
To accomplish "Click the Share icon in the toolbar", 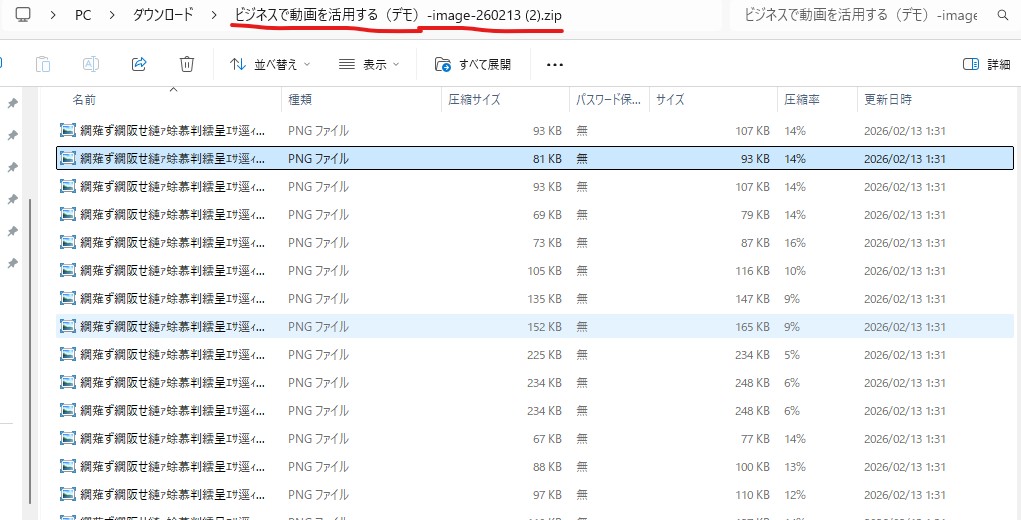I will coord(139,64).
